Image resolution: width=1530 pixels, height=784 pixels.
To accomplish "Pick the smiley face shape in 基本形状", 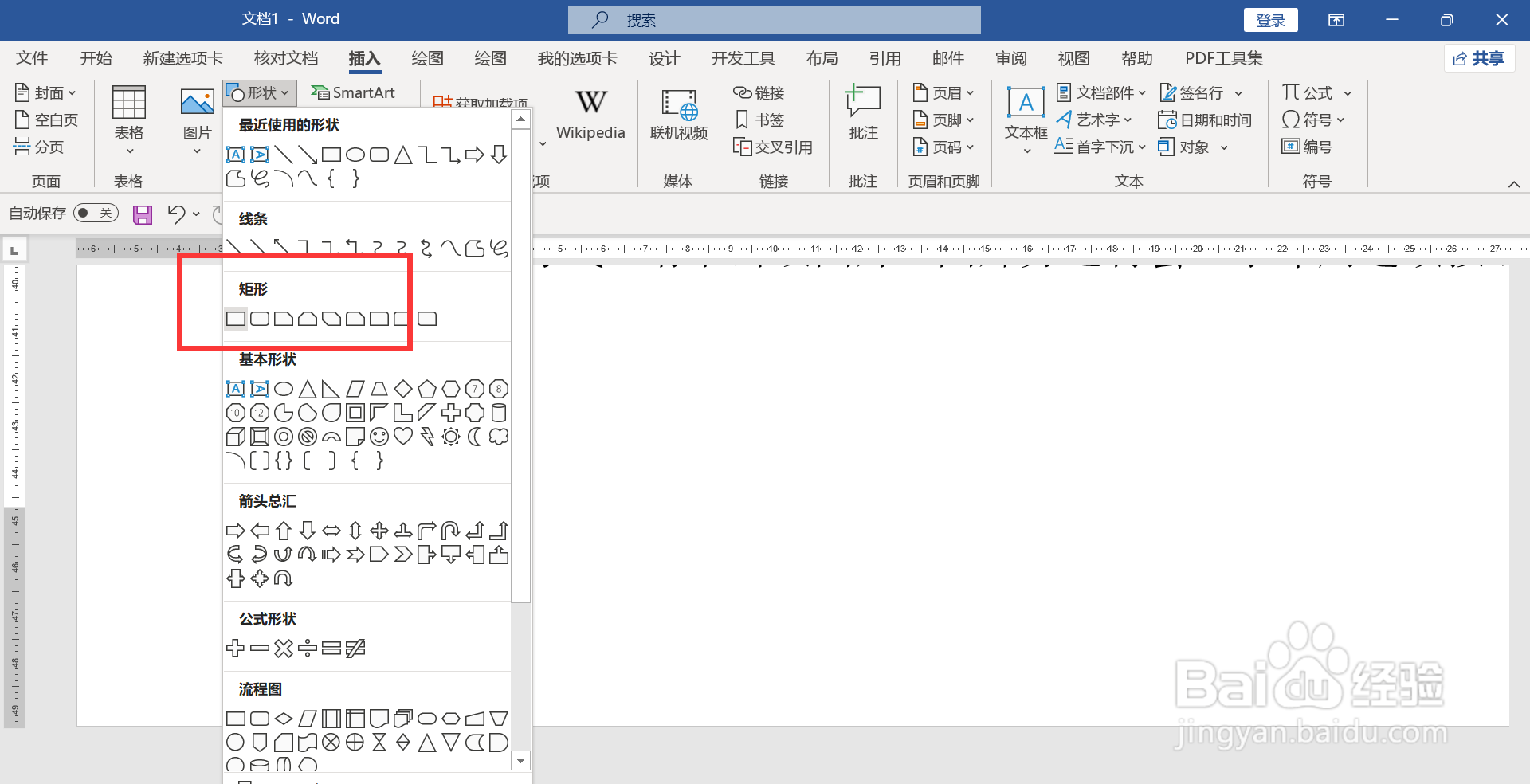I will 379,437.
